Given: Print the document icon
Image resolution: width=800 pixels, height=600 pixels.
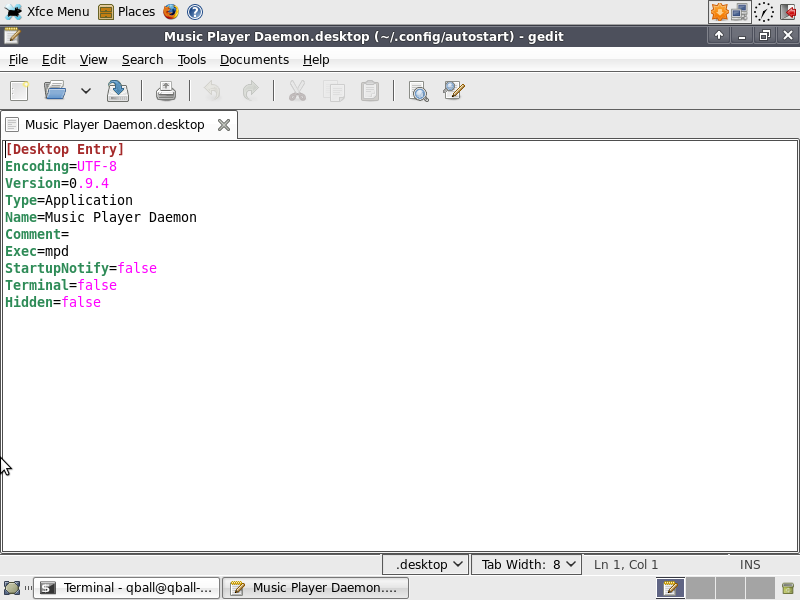Looking at the screenshot, I should point(166,91).
